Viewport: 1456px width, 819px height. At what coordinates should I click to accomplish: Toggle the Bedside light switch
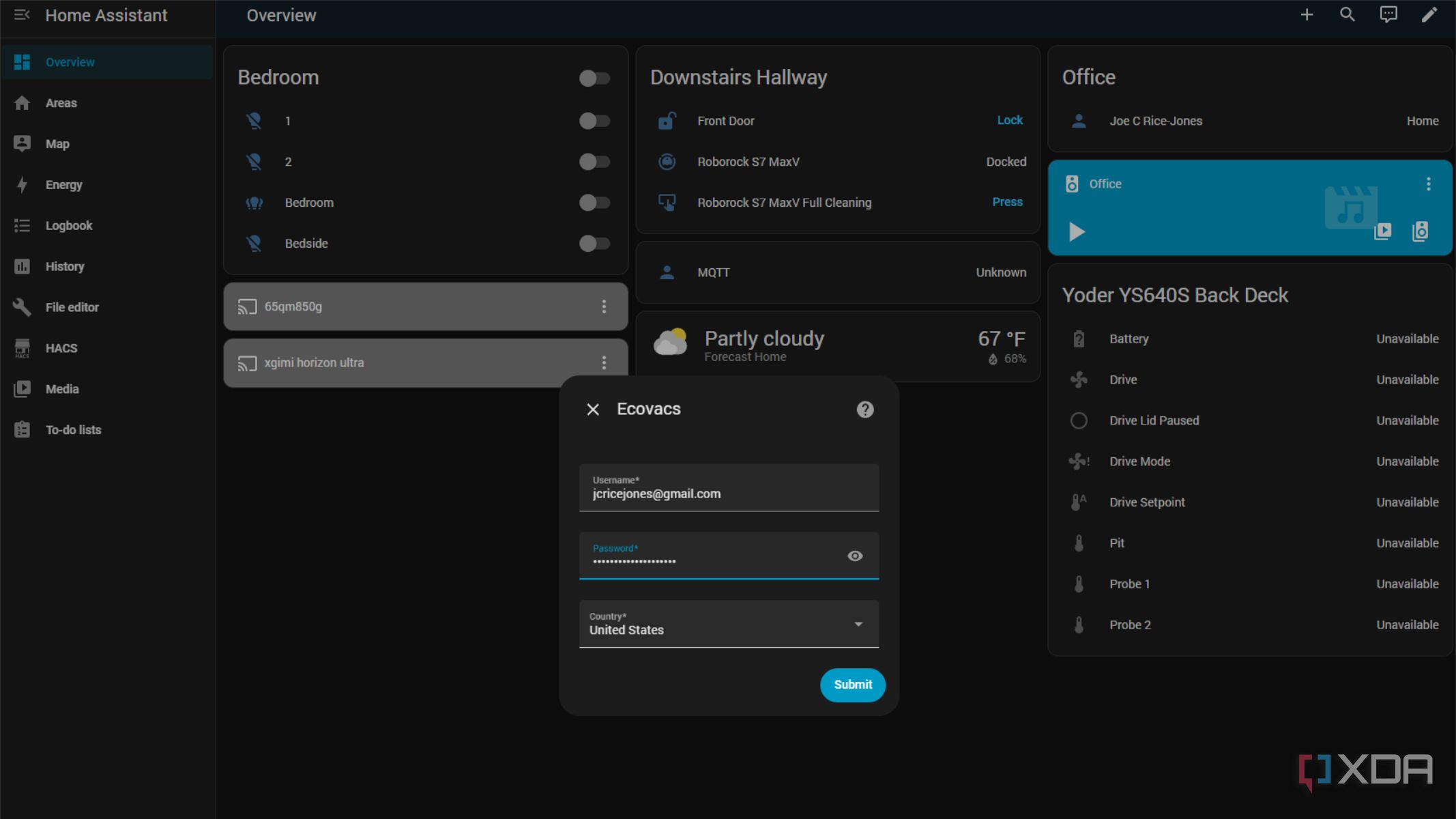594,244
